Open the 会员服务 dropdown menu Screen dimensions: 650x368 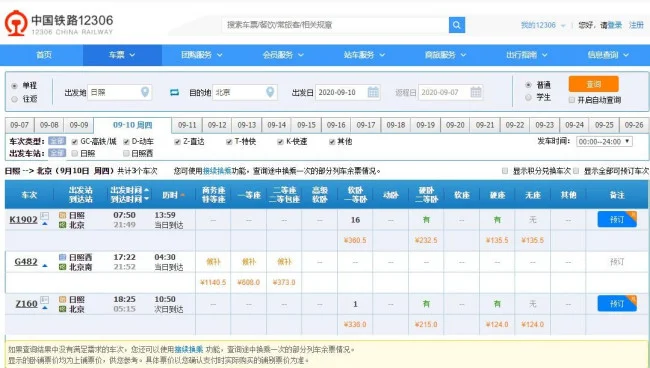(283, 55)
